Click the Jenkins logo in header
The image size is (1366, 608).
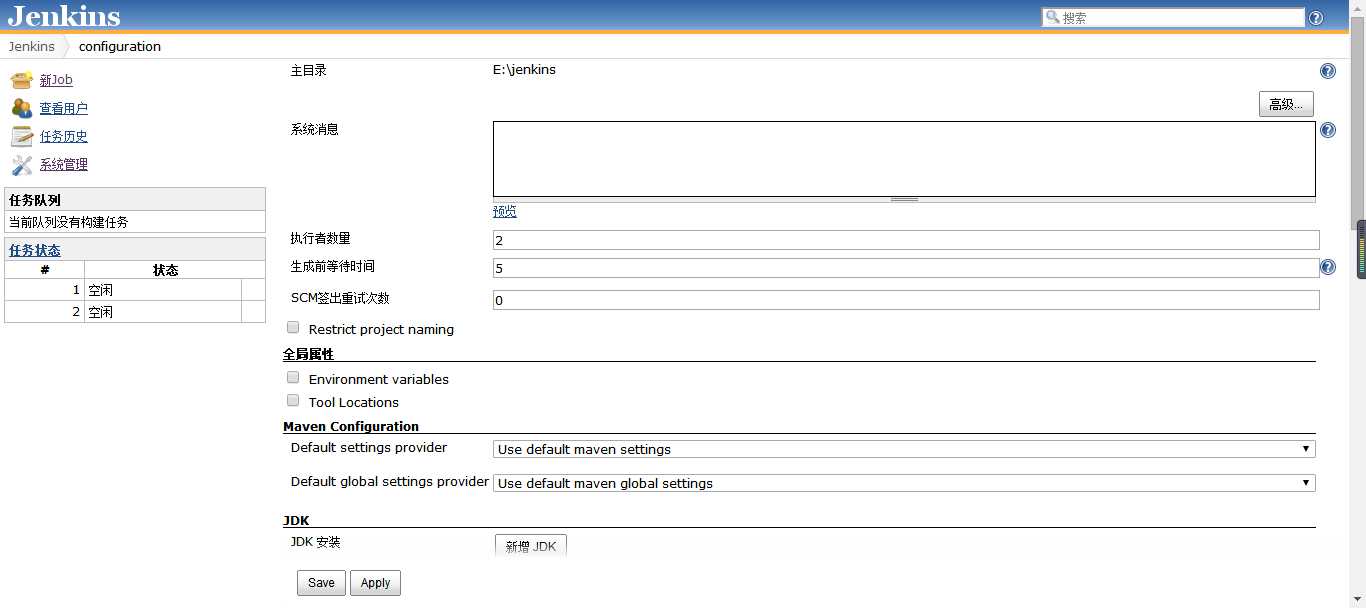click(64, 16)
